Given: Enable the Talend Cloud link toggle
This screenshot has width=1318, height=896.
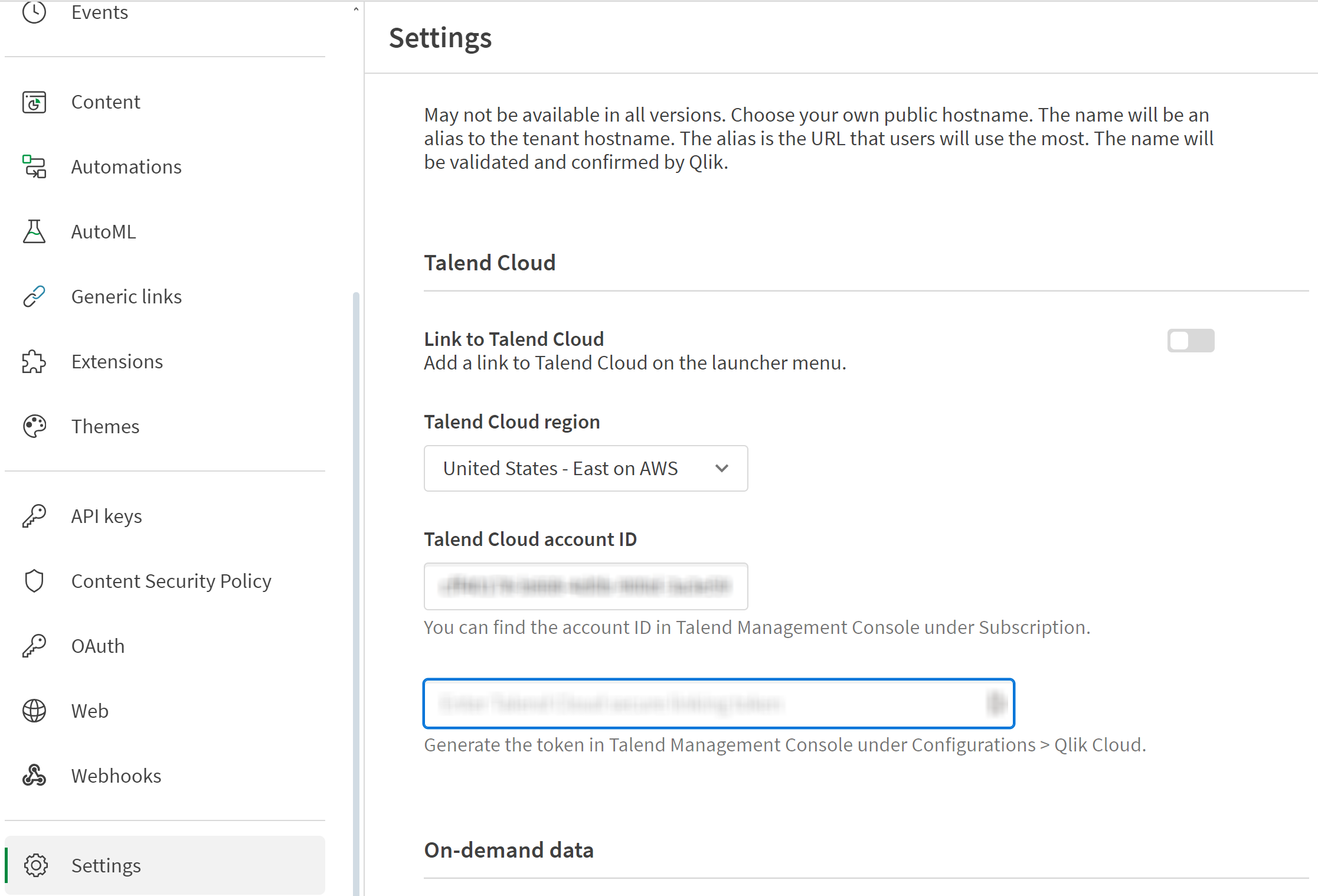Looking at the screenshot, I should 1191,340.
